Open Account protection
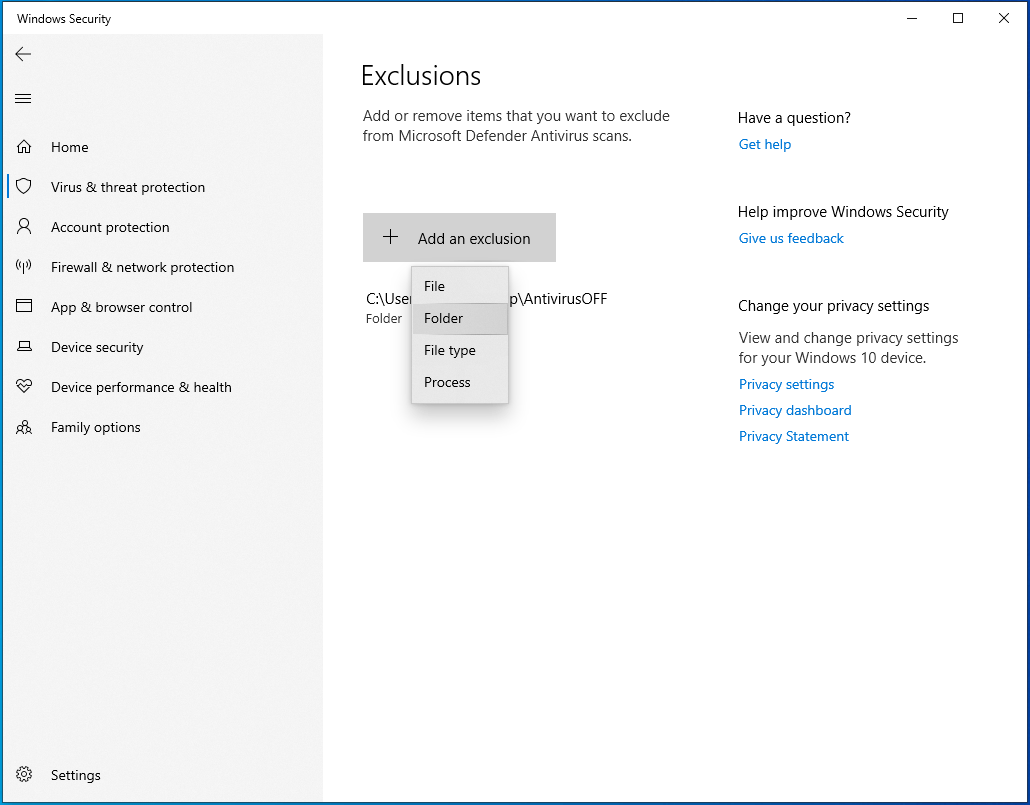 (109, 227)
